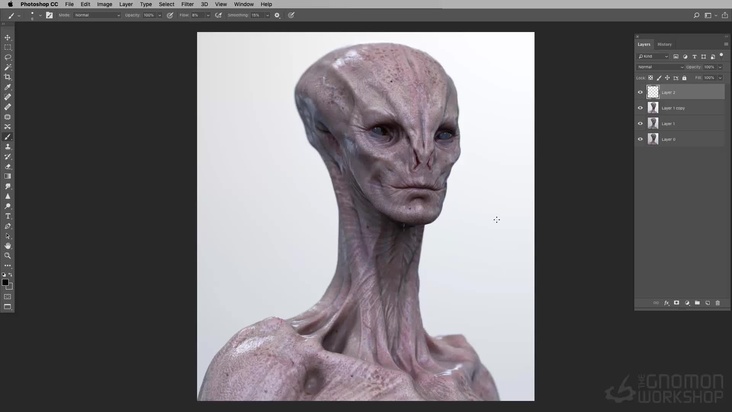
Task: Open the brush preset picker arrow
Action: pyautogui.click(x=40, y=16)
